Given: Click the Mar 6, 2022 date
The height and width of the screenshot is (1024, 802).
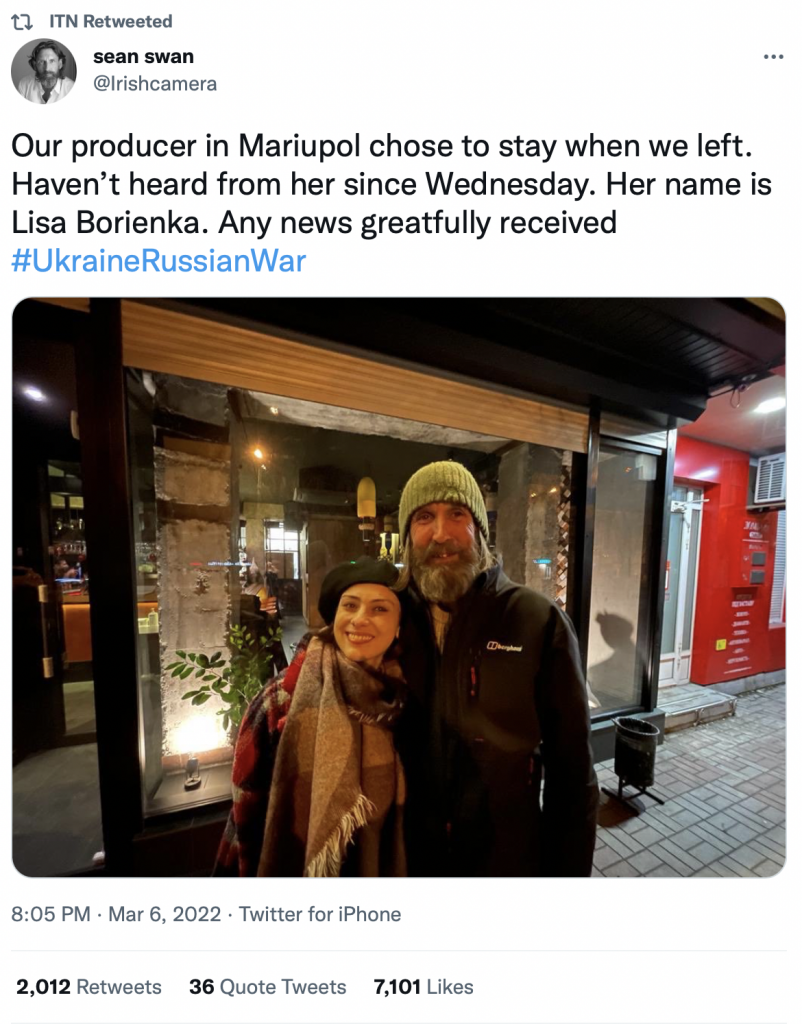Looking at the screenshot, I should pyautogui.click(x=165, y=914).
